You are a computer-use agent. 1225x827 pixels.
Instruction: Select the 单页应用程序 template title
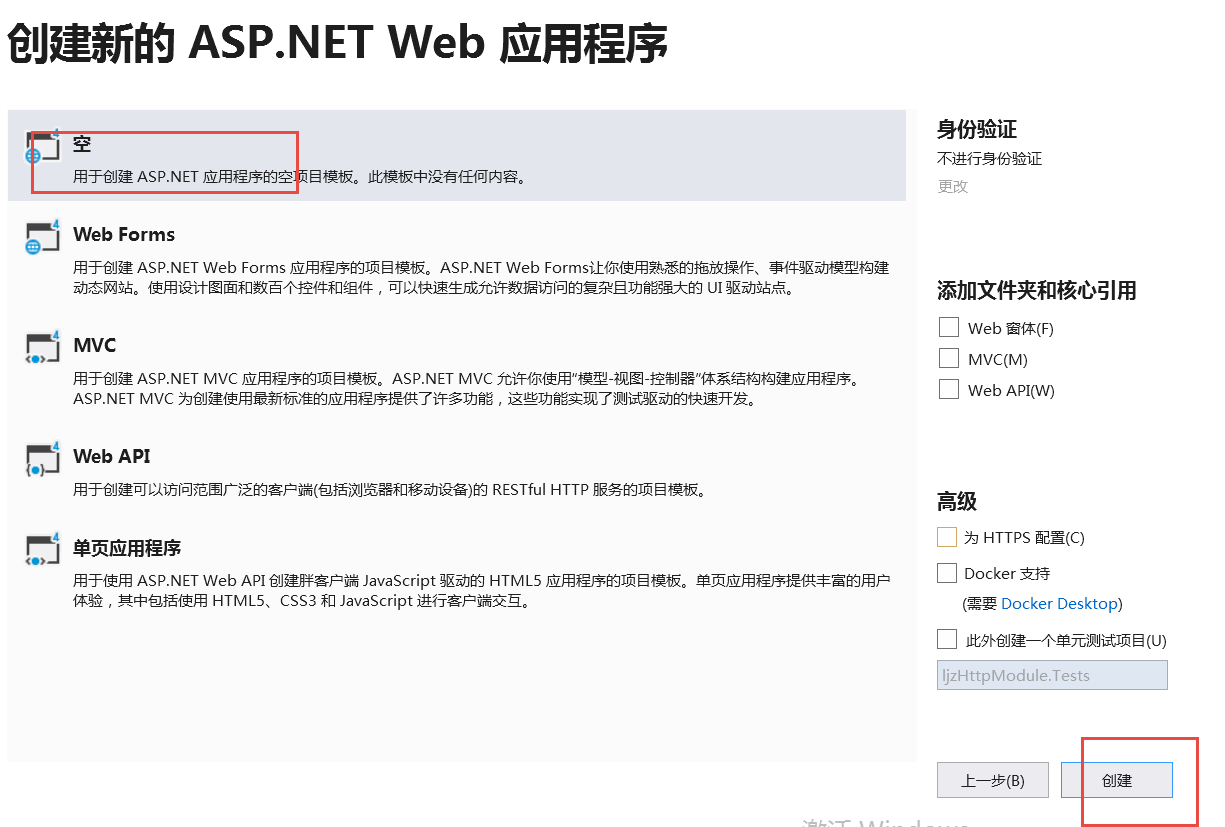point(127,549)
